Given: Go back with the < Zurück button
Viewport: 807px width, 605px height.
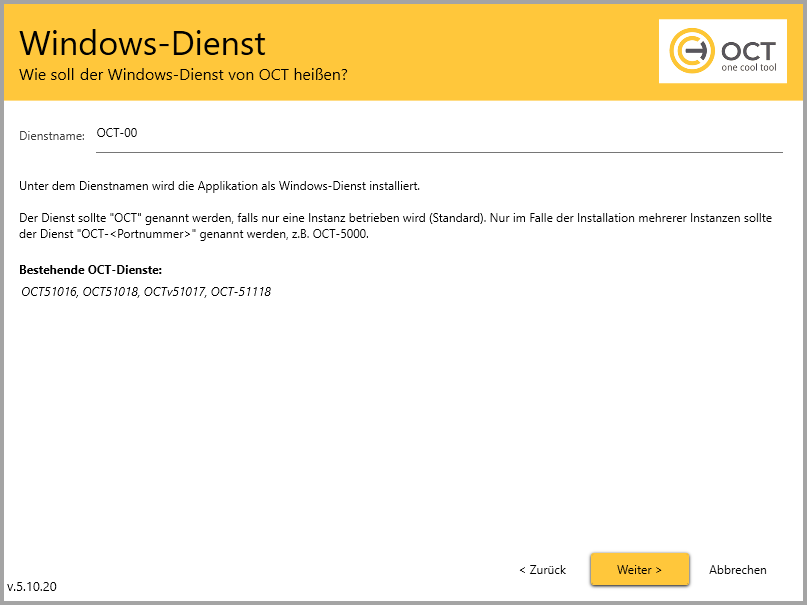Looking at the screenshot, I should click(542, 570).
